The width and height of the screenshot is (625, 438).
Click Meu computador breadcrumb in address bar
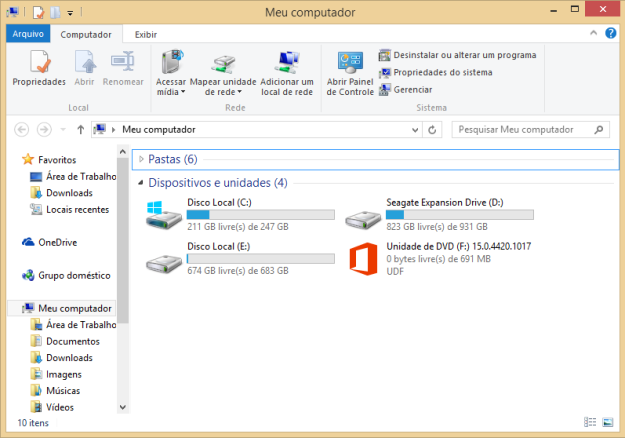(159, 130)
